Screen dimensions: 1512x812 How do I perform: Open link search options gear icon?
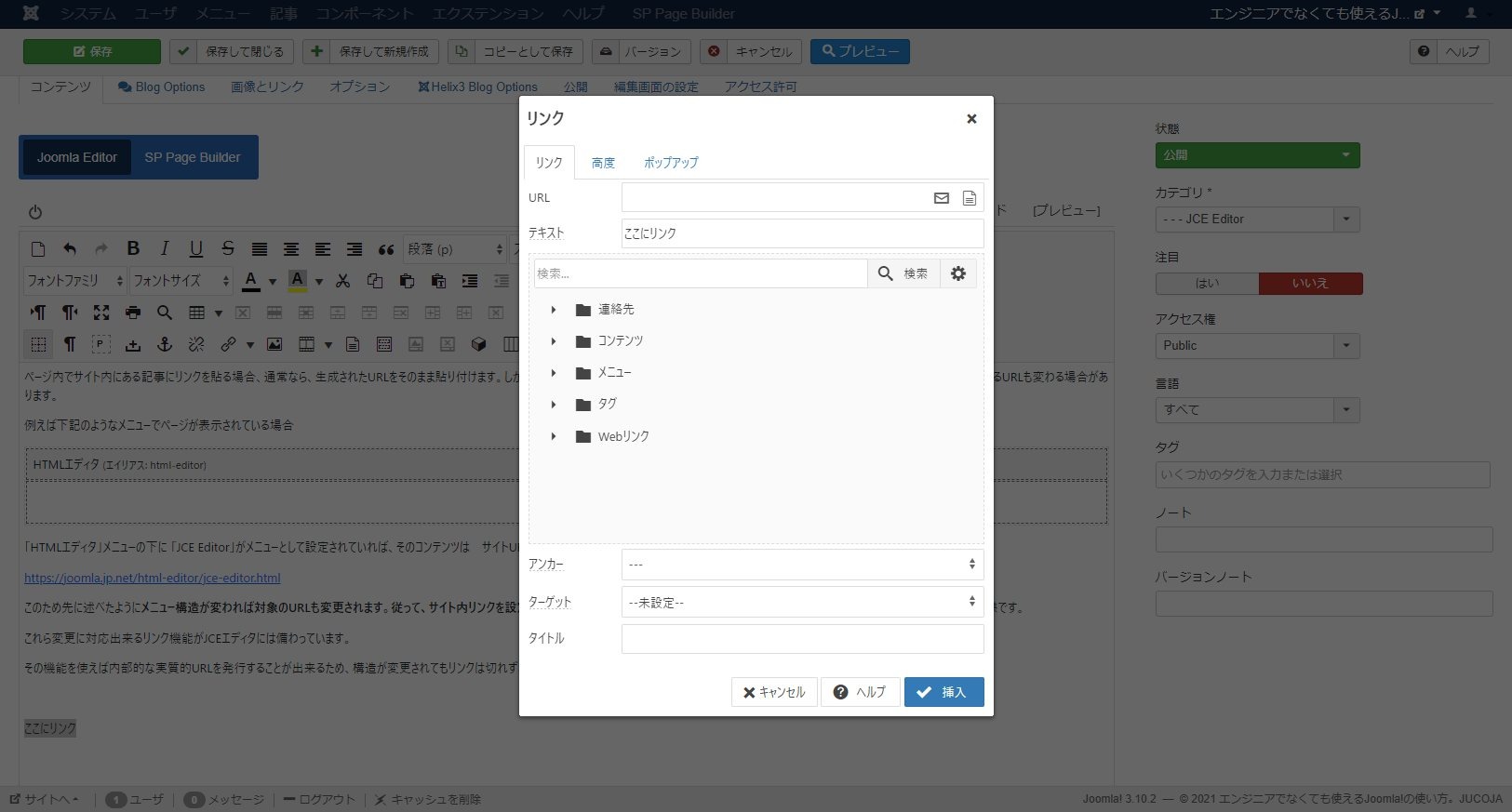(957, 273)
